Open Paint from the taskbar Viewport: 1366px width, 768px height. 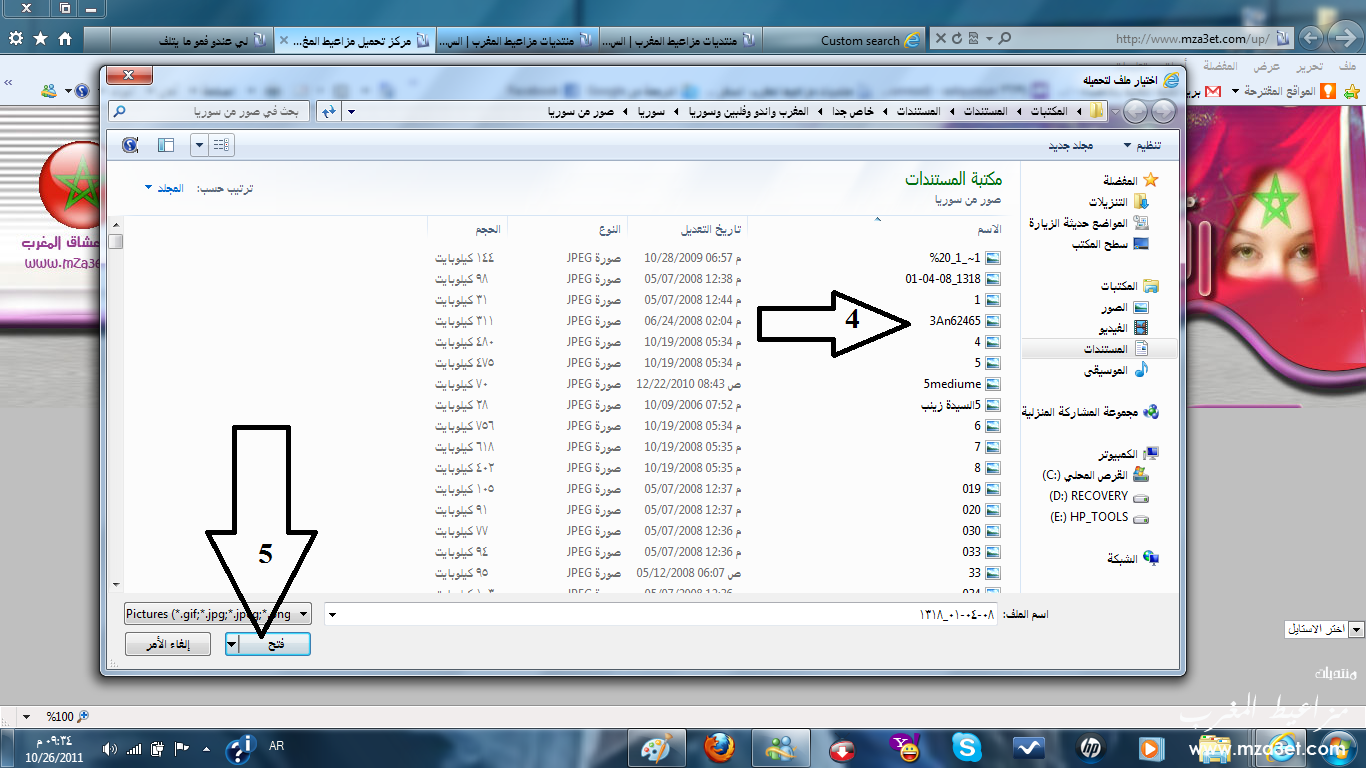click(656, 747)
